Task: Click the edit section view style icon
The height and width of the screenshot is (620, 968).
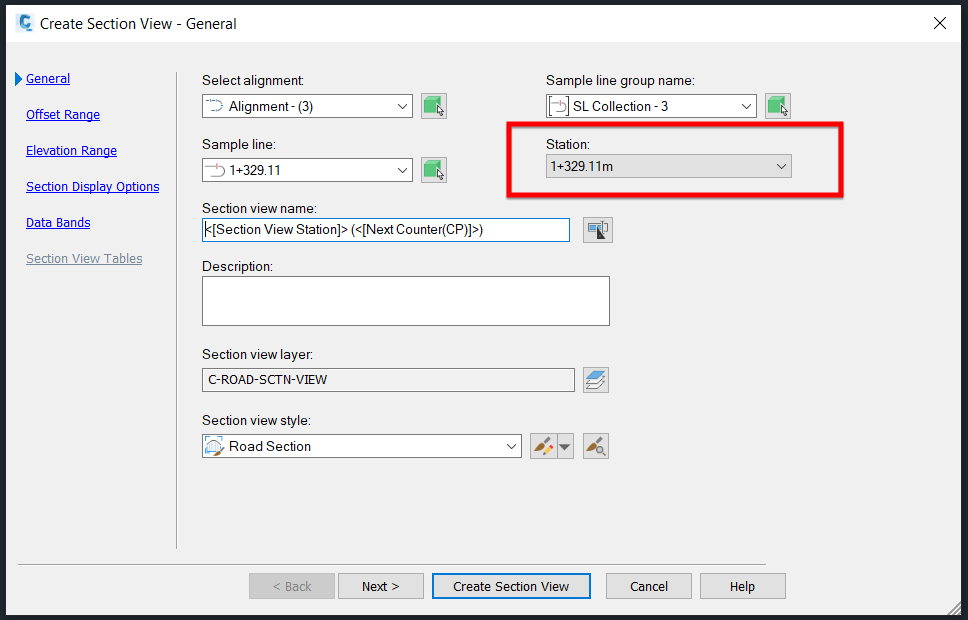Action: click(x=543, y=446)
